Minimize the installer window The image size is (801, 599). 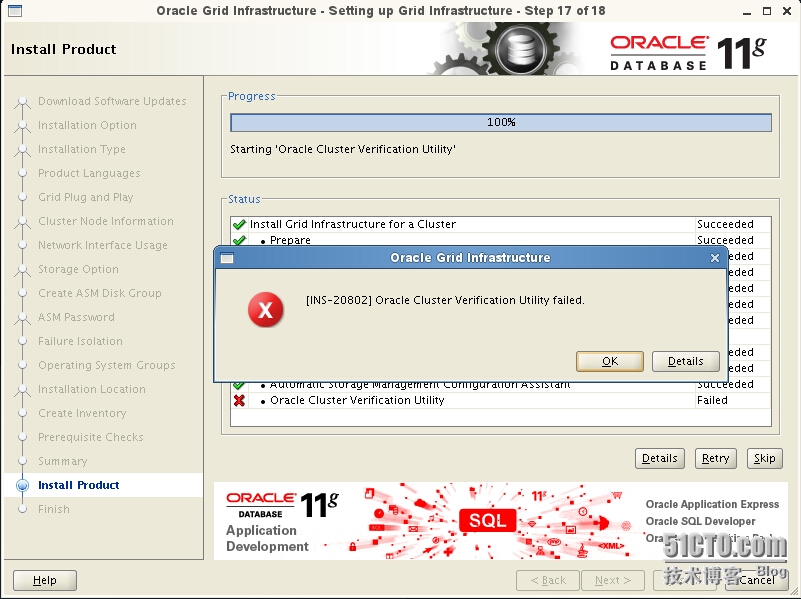tap(747, 11)
